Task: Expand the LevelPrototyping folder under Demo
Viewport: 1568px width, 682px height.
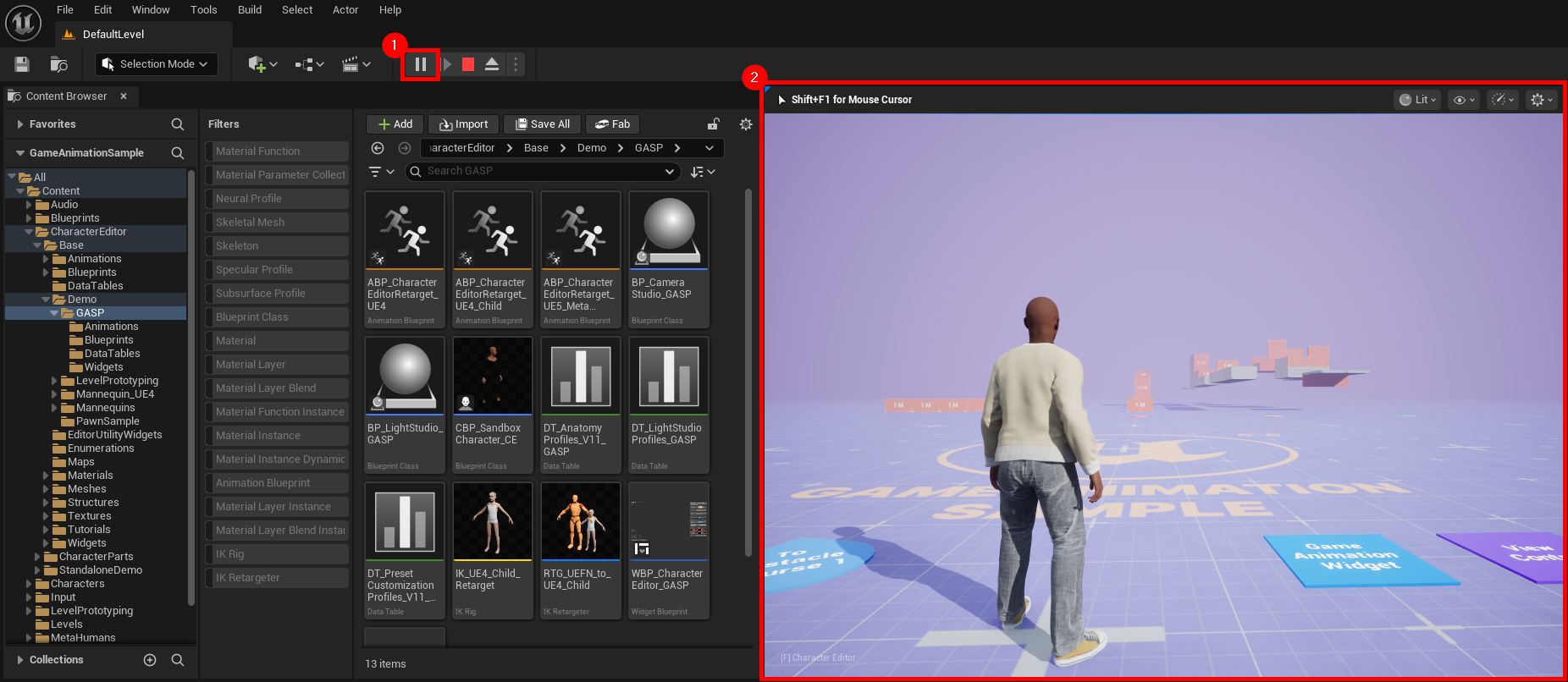Action: 54,381
